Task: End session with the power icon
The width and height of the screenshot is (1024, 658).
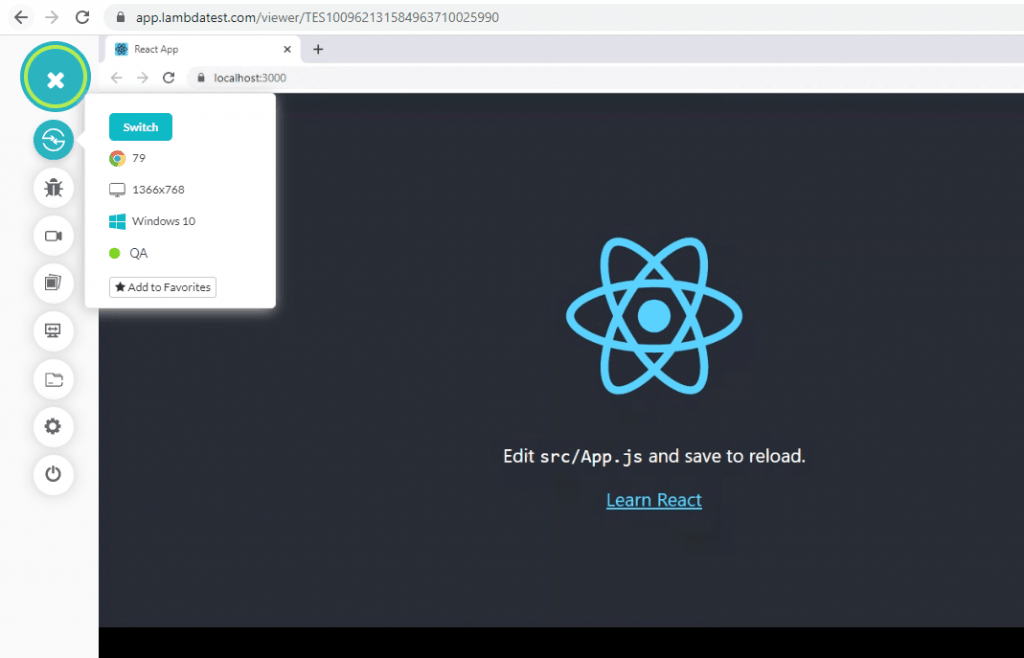Action: click(53, 474)
